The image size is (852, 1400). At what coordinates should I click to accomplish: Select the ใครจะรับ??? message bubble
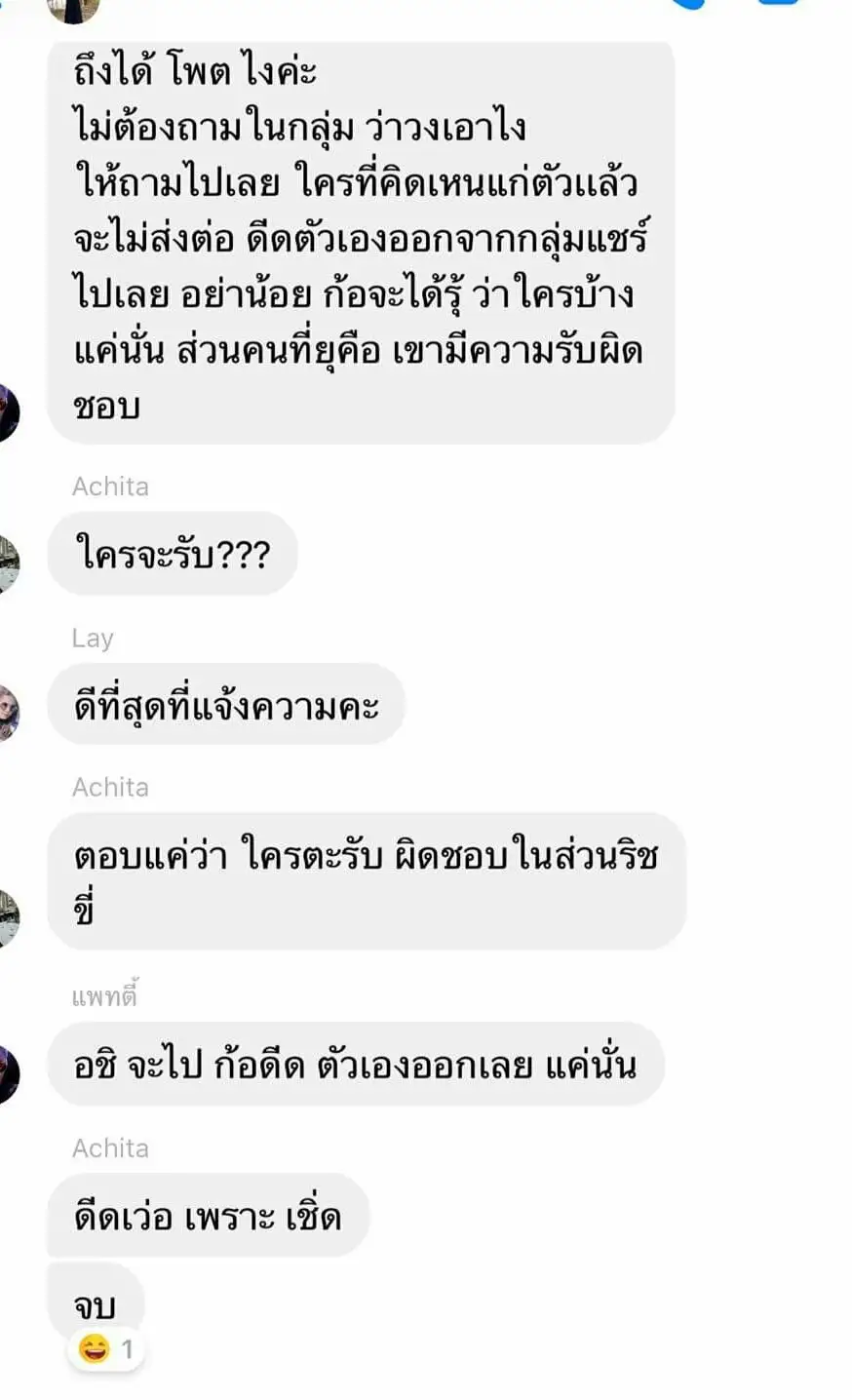[172, 554]
